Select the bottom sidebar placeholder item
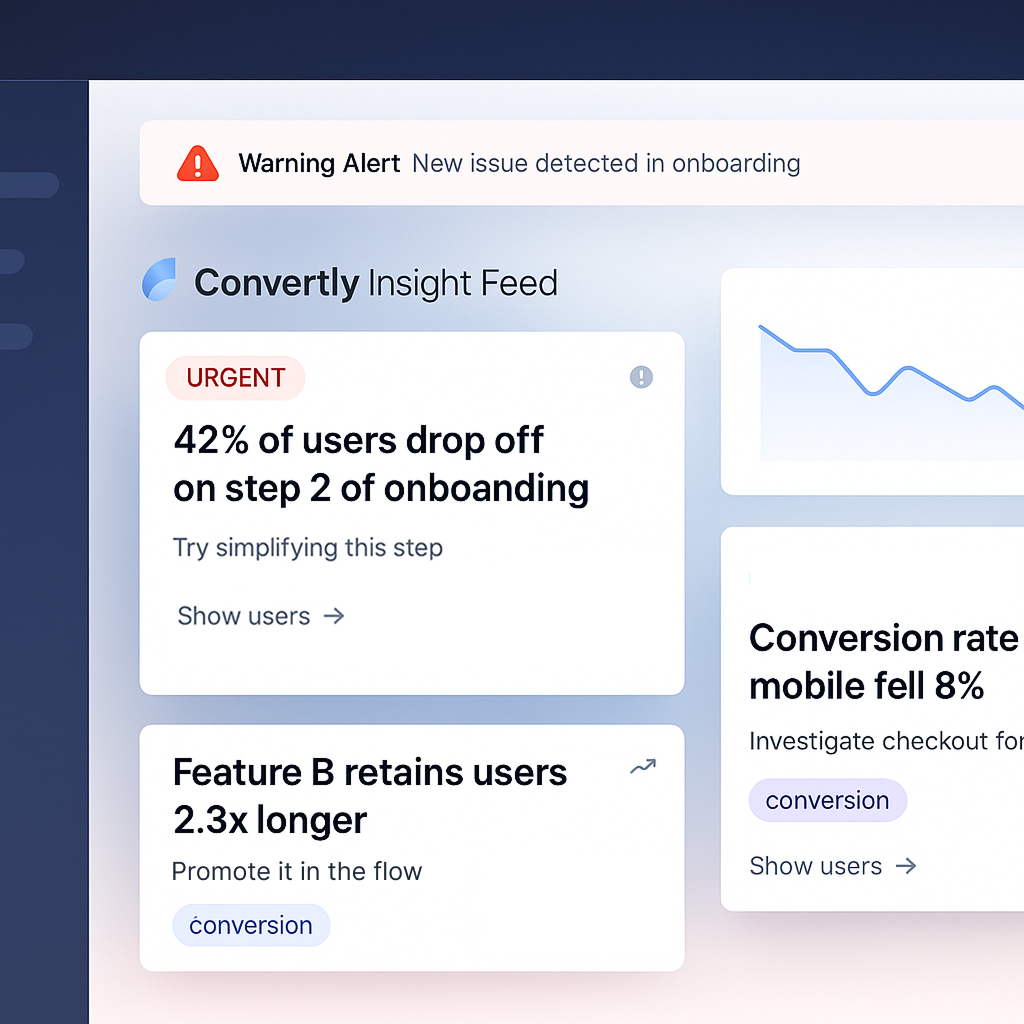Screen dimensions: 1024x1024 coord(16,337)
